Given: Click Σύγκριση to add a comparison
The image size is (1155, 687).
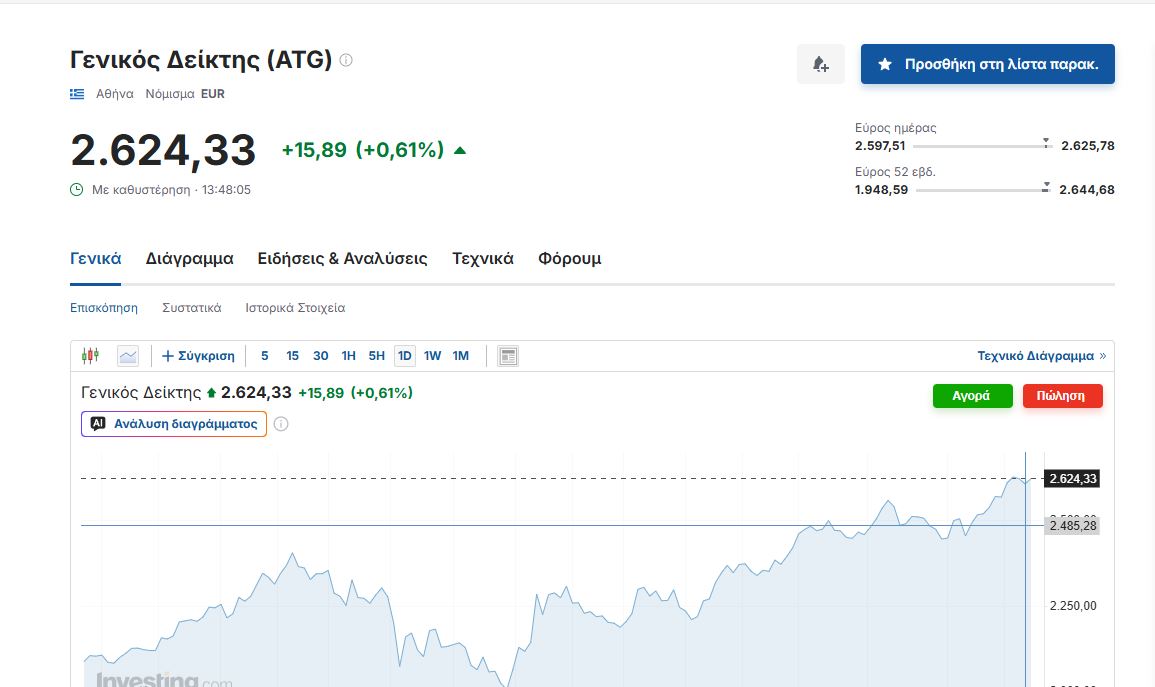Looking at the screenshot, I should coord(198,356).
